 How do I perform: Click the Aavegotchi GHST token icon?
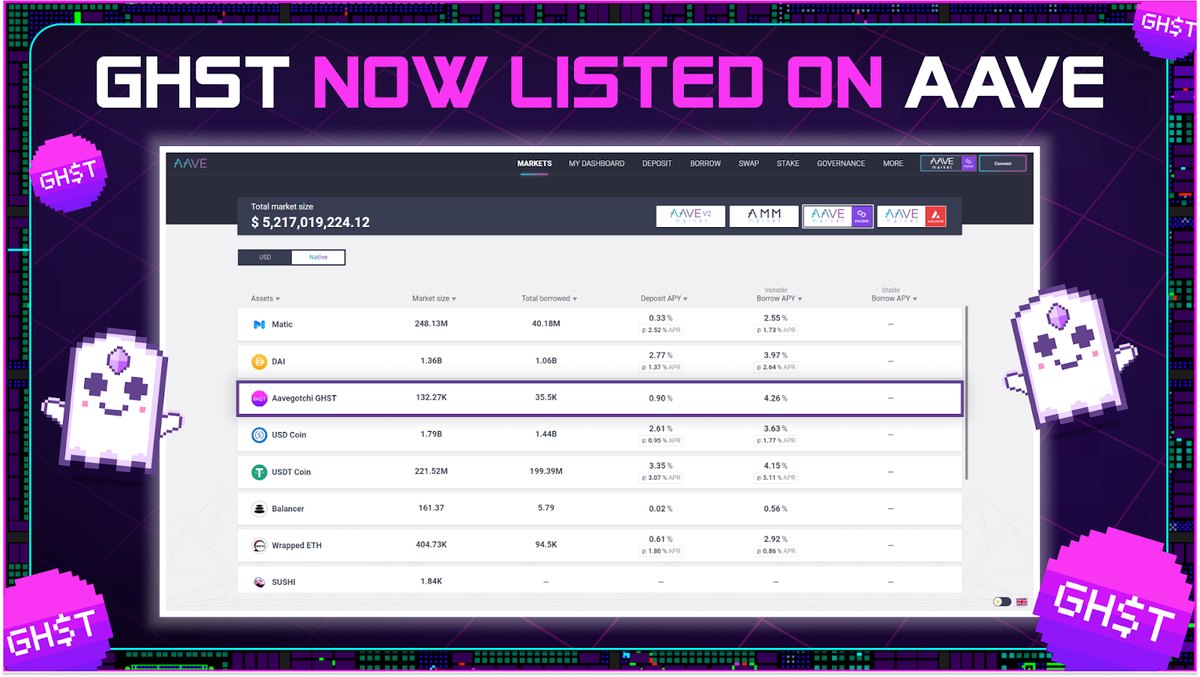(x=258, y=398)
